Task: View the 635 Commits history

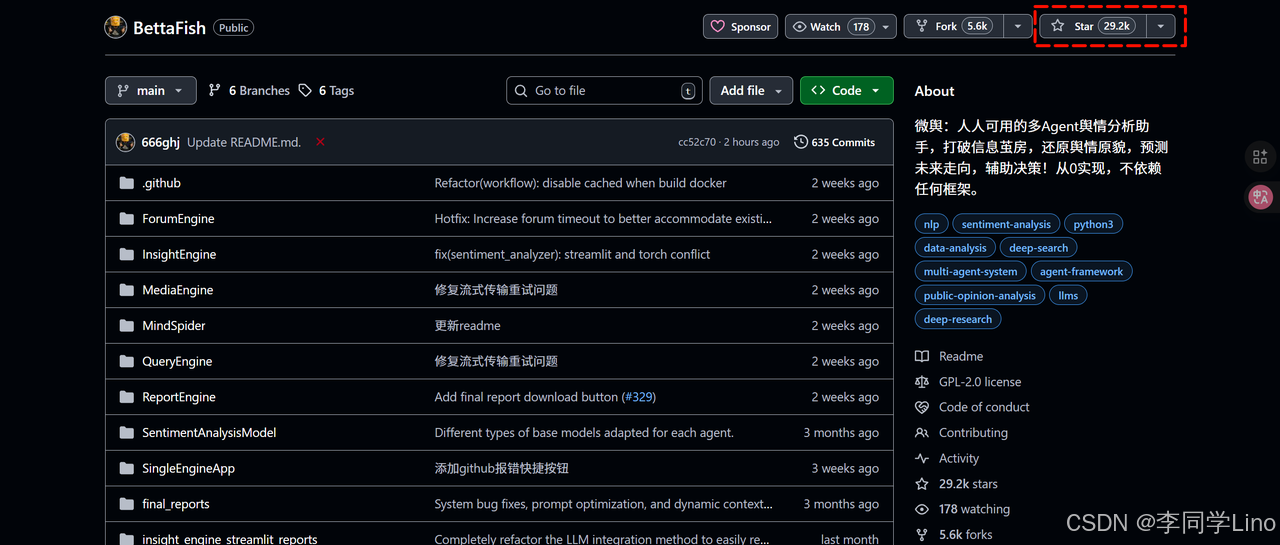Action: [x=834, y=142]
